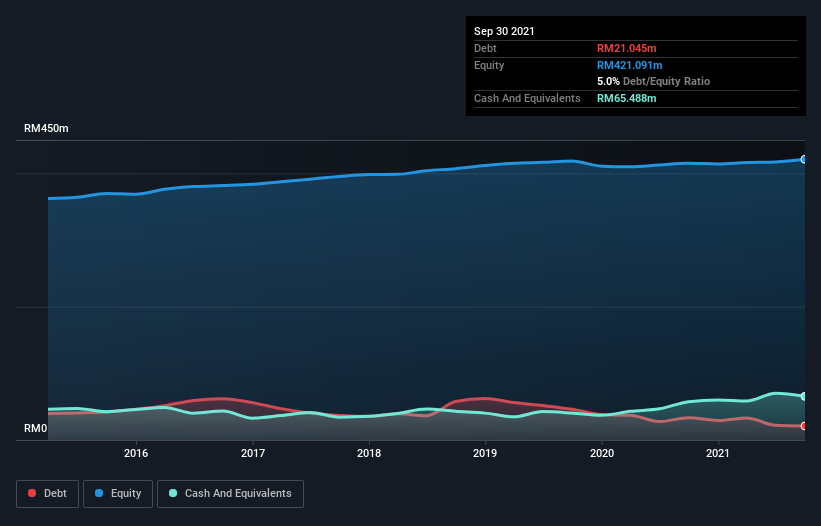Click the Cash And Equivalents tooltip label
821x526 pixels.
[527, 98]
